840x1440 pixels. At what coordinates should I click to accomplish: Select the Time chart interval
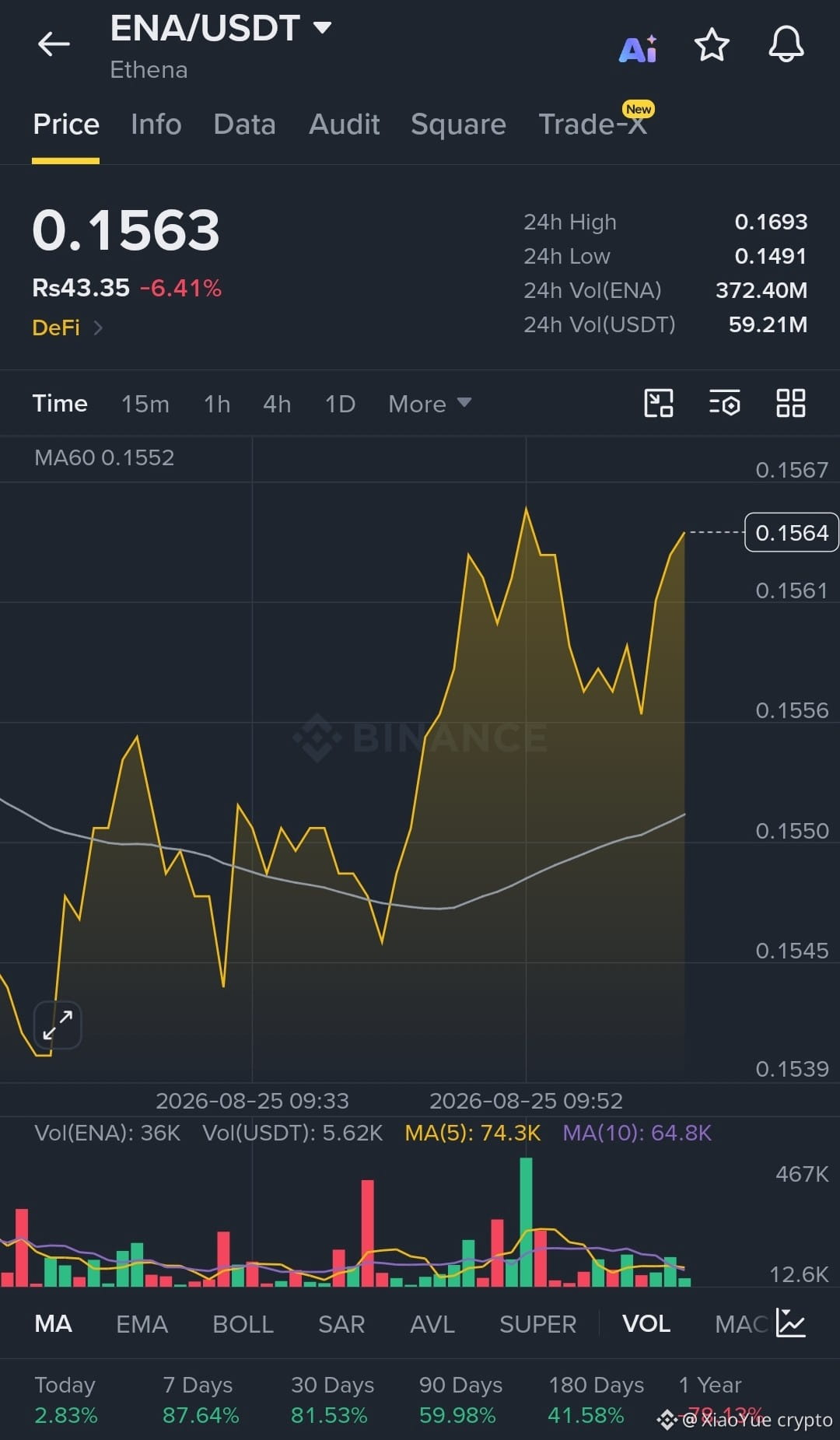60,404
